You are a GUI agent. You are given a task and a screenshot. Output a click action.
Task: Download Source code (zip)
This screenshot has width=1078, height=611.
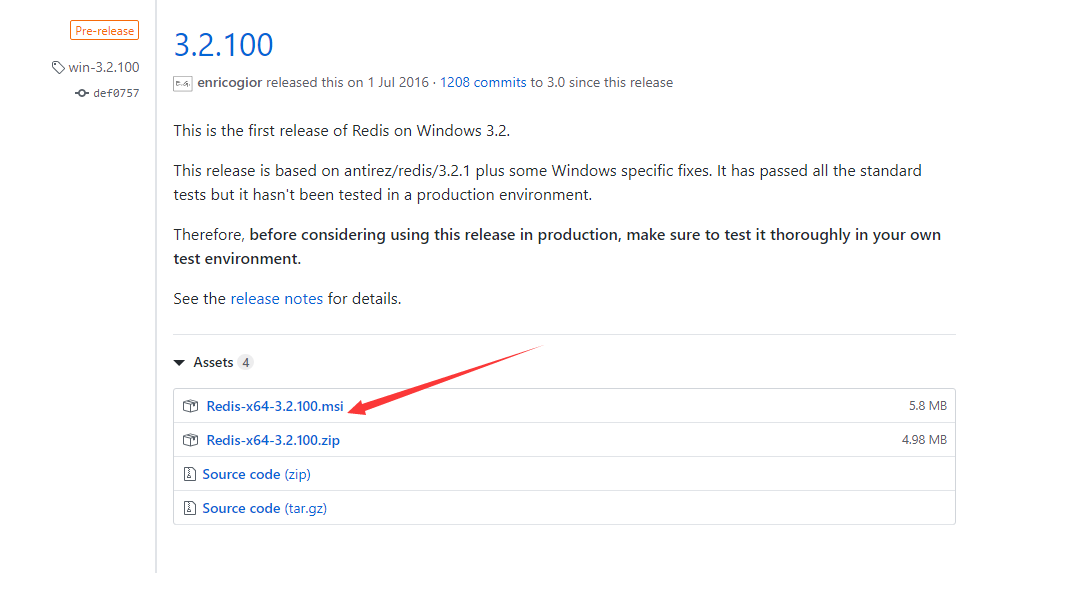256,474
